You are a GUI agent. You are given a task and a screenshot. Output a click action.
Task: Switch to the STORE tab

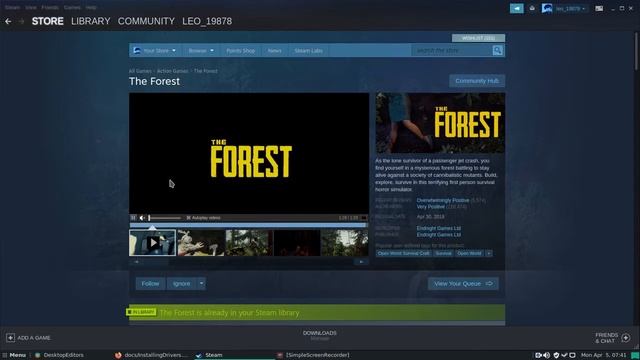click(x=48, y=21)
